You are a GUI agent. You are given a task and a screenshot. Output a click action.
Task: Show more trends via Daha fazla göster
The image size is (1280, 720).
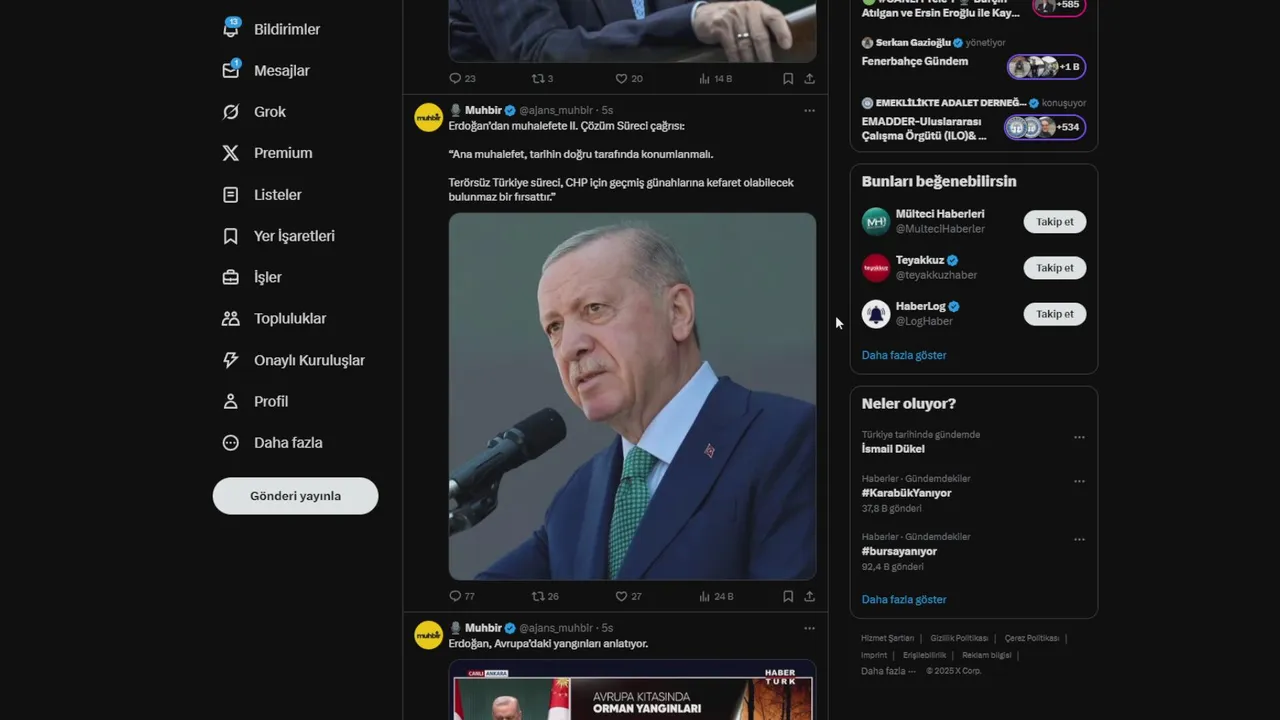tap(904, 599)
